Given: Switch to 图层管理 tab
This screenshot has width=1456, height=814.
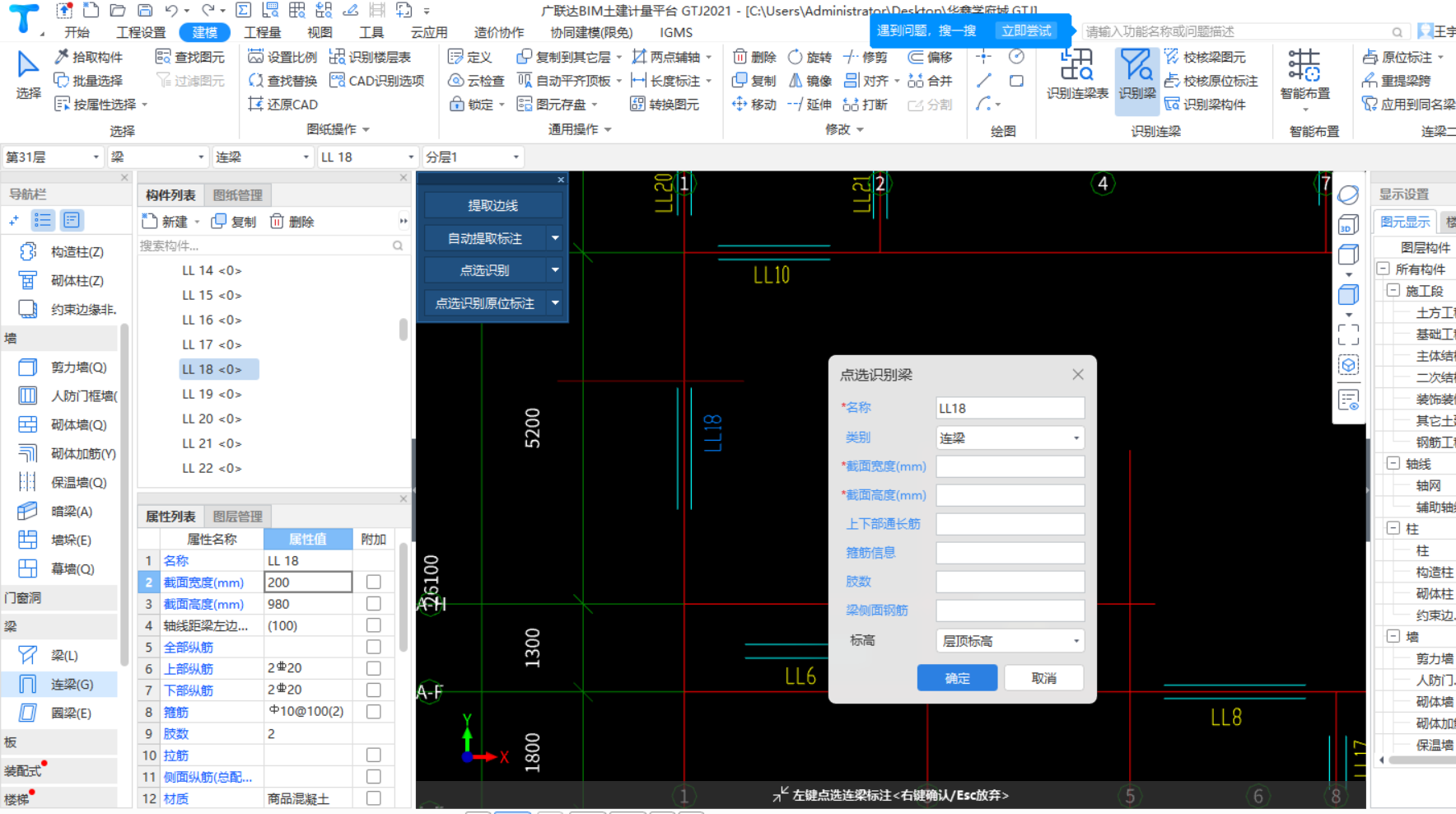Looking at the screenshot, I should (237, 517).
